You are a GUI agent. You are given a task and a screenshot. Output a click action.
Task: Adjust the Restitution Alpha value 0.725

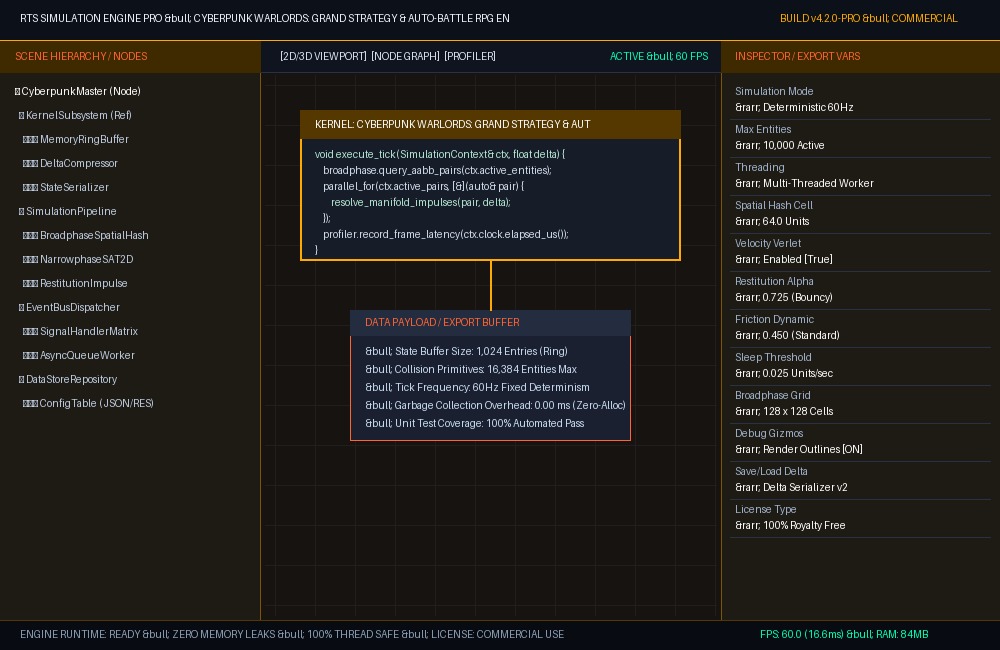[784, 297]
